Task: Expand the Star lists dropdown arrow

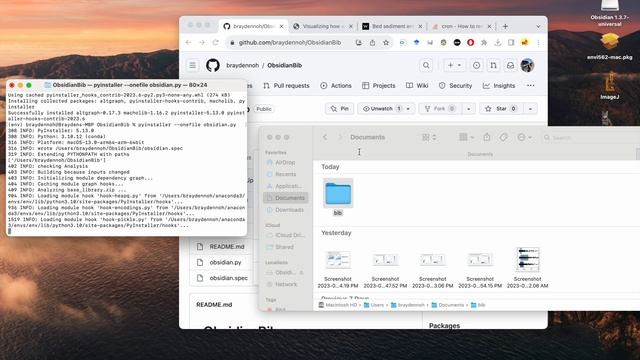Action: [x=530, y=109]
